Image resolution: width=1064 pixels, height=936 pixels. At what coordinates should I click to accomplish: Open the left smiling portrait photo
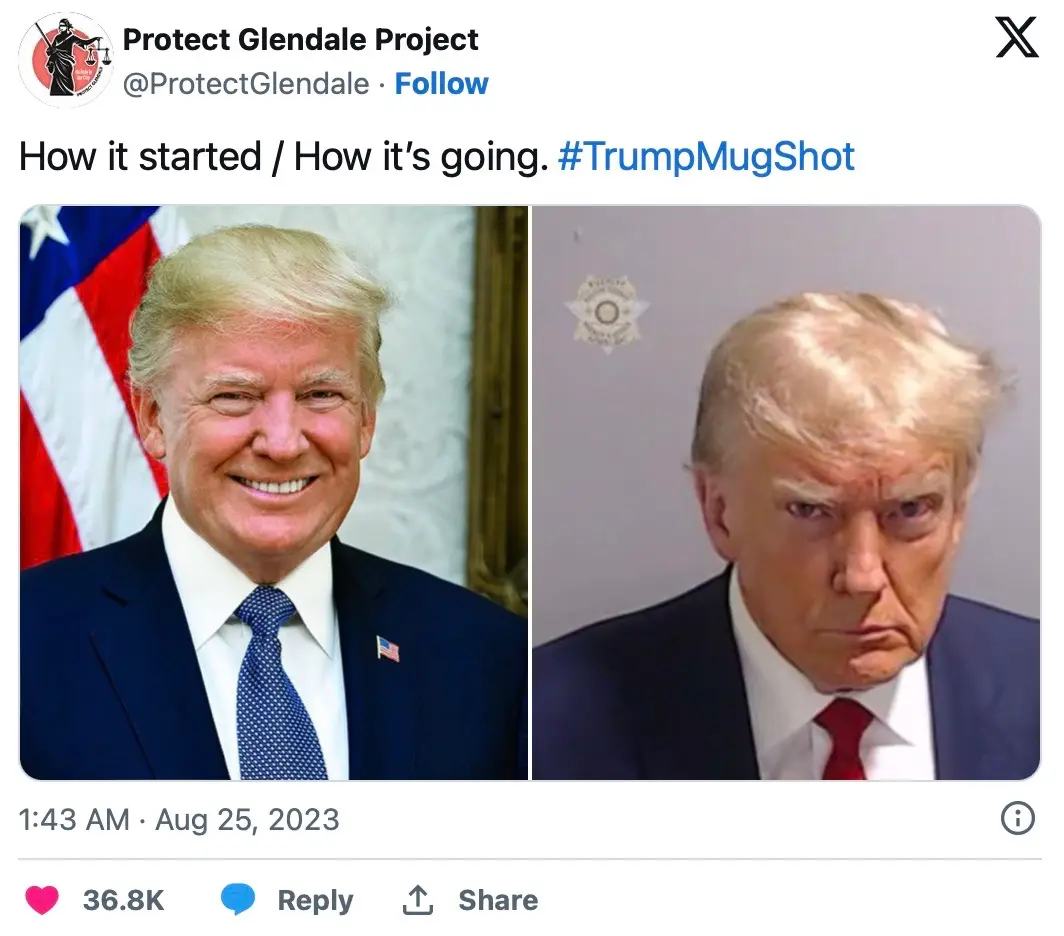(x=273, y=493)
